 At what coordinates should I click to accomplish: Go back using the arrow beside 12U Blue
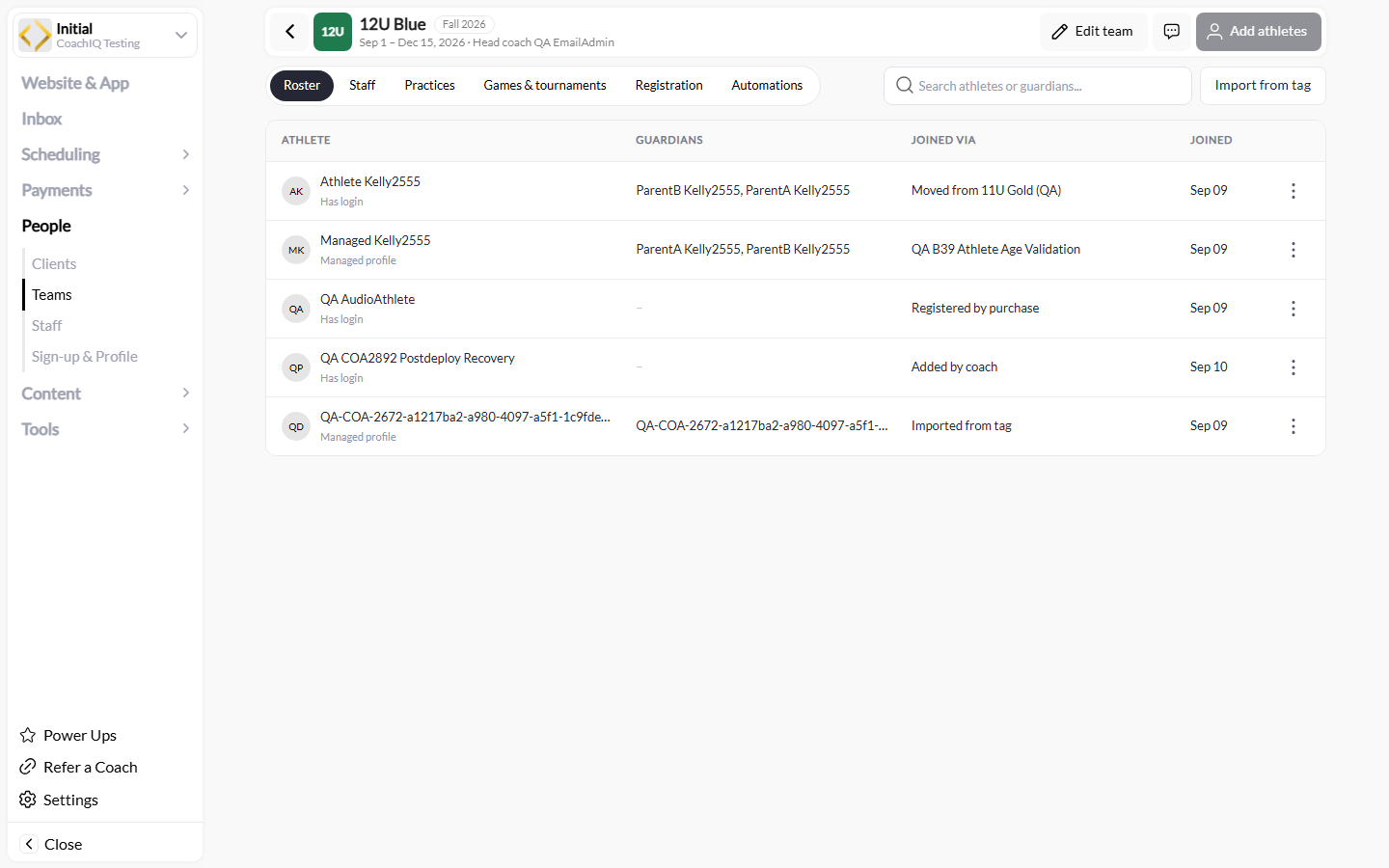289,32
